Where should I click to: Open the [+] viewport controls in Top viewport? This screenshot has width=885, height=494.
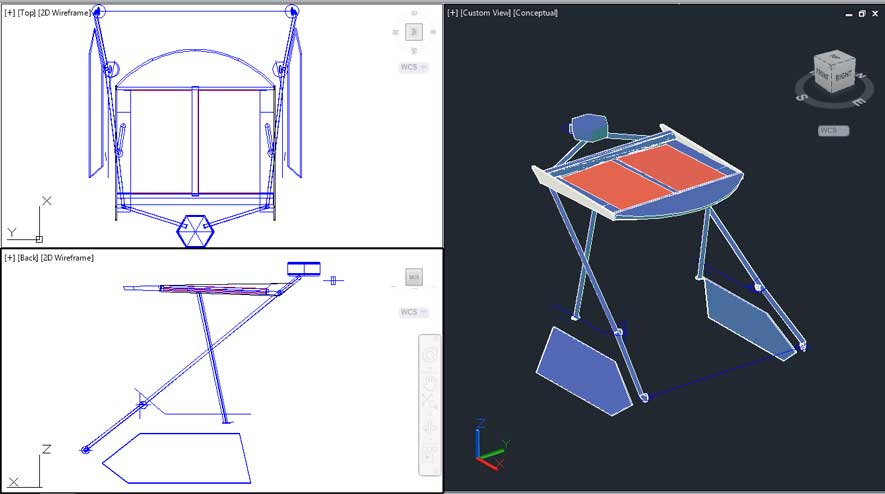(x=9, y=13)
